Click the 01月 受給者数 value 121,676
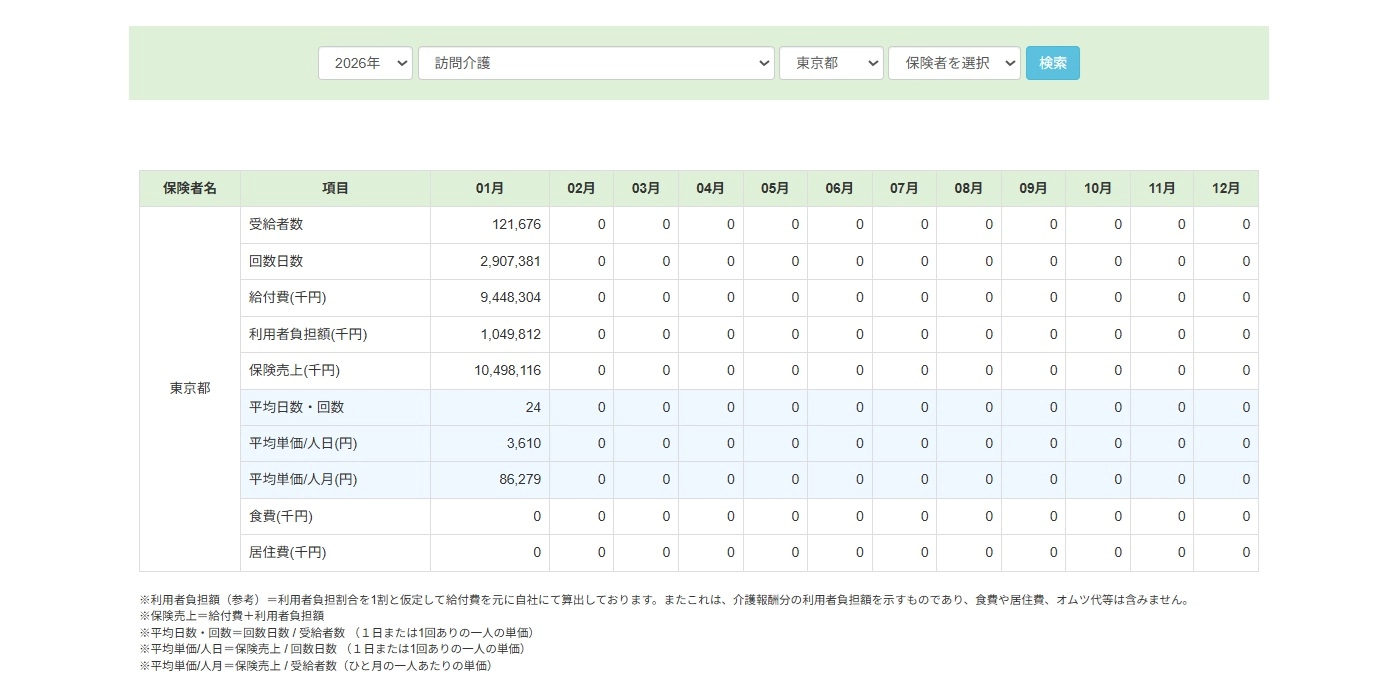Viewport: 1400px width, 700px height. click(516, 225)
